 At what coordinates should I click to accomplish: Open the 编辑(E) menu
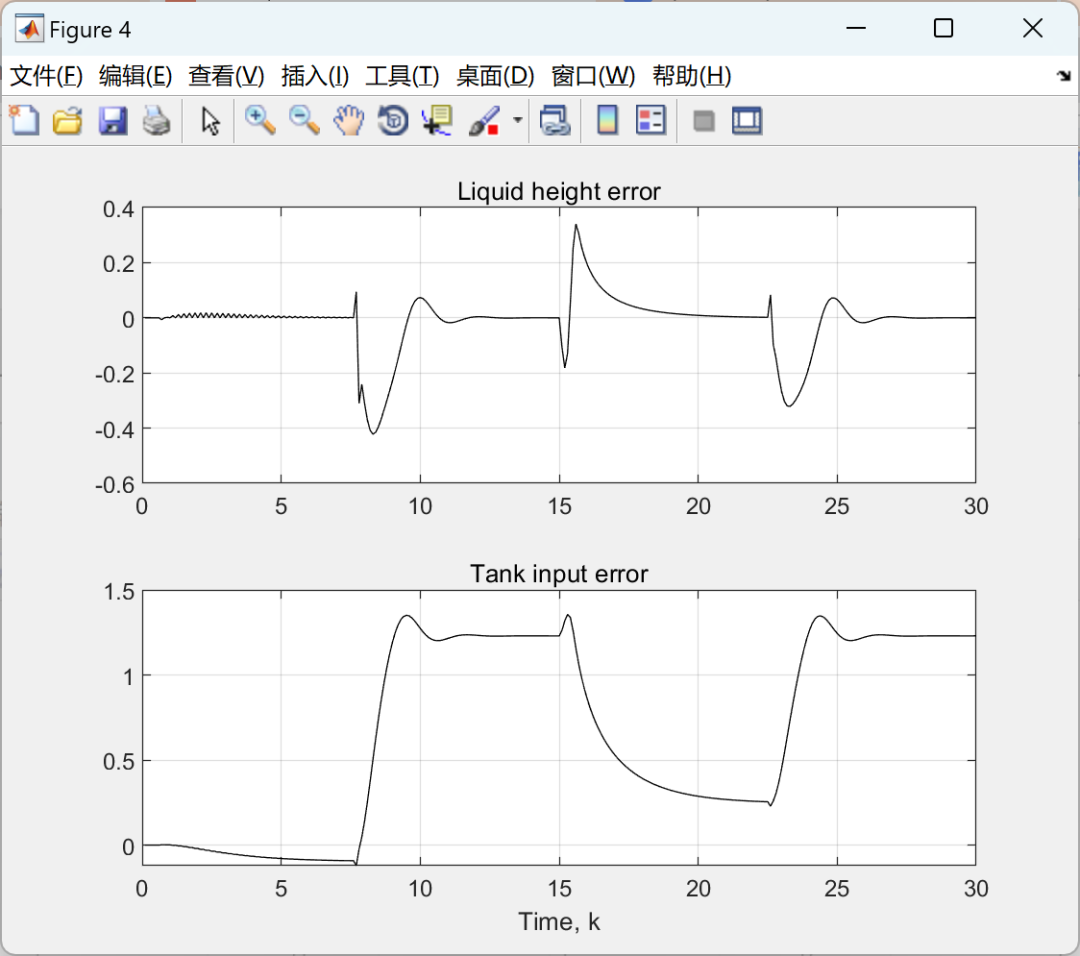135,76
